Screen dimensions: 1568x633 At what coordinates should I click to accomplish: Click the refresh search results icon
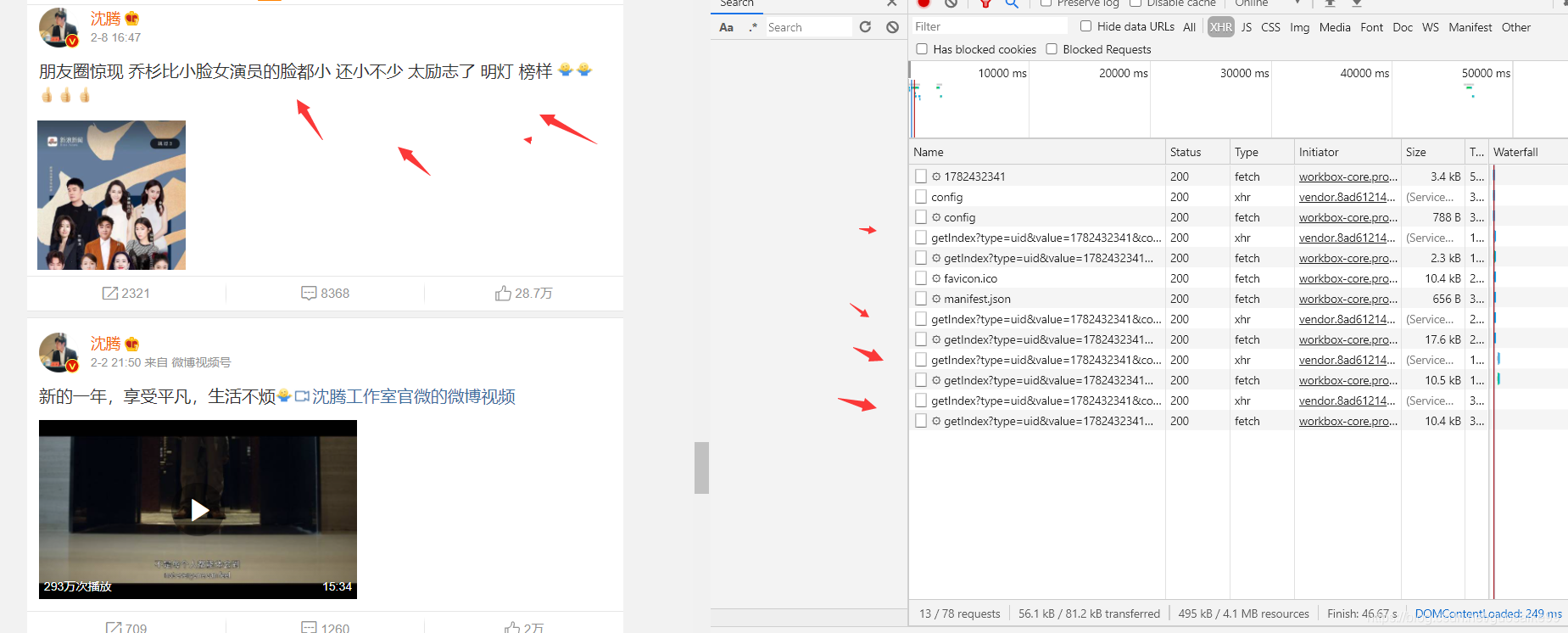[x=865, y=27]
